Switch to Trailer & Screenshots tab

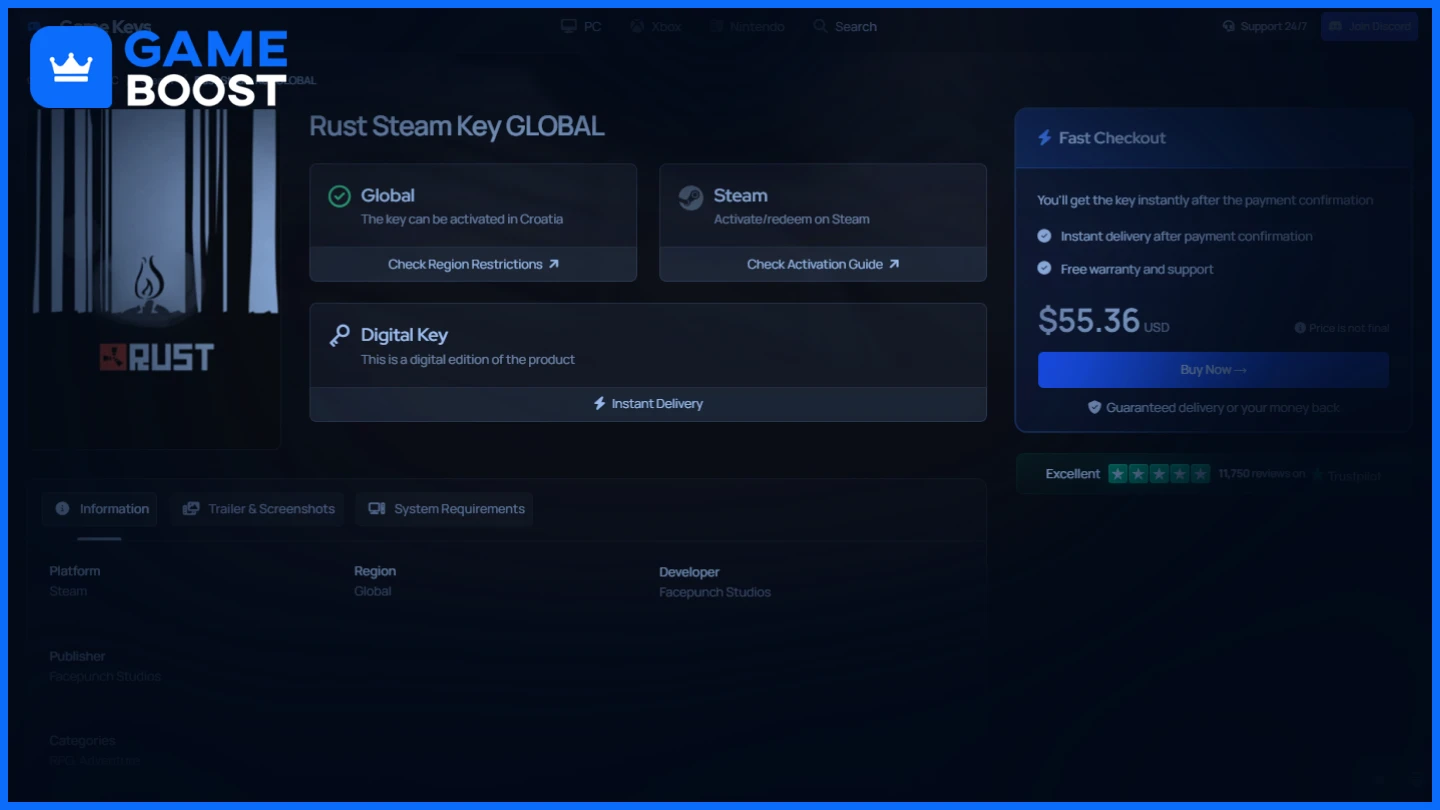257,509
